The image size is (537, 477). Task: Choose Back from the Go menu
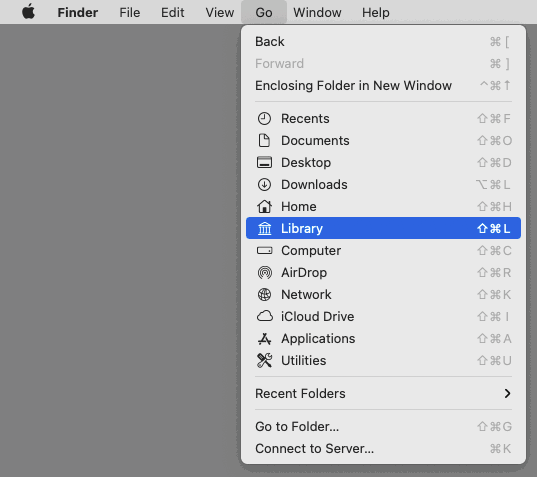pos(383,42)
